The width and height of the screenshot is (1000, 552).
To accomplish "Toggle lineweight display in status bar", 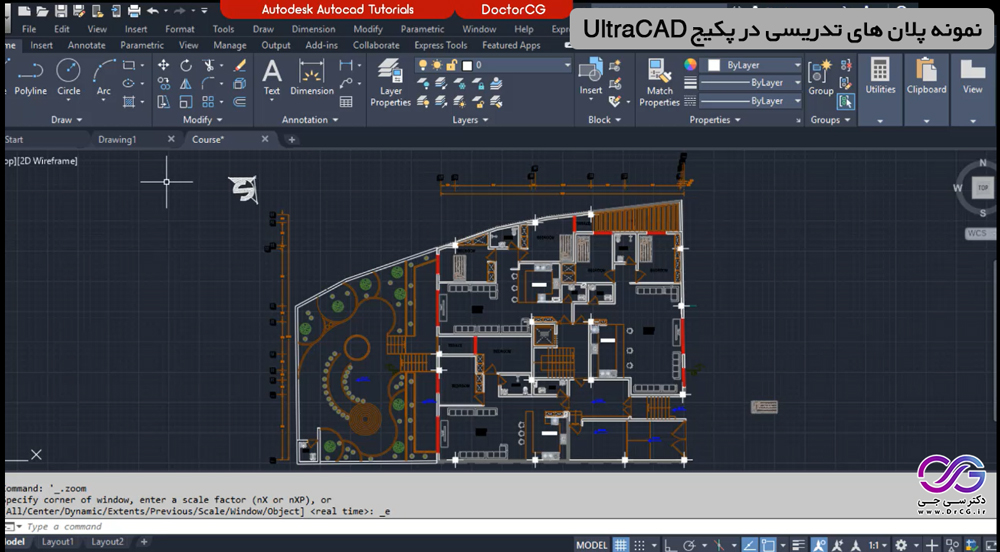I will (799, 545).
